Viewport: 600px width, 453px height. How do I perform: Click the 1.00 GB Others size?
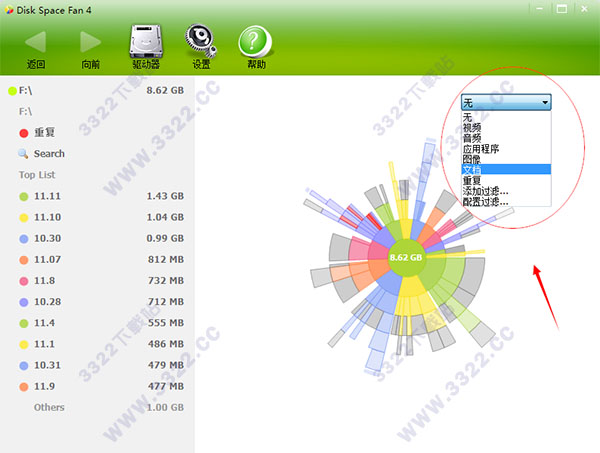click(x=165, y=407)
